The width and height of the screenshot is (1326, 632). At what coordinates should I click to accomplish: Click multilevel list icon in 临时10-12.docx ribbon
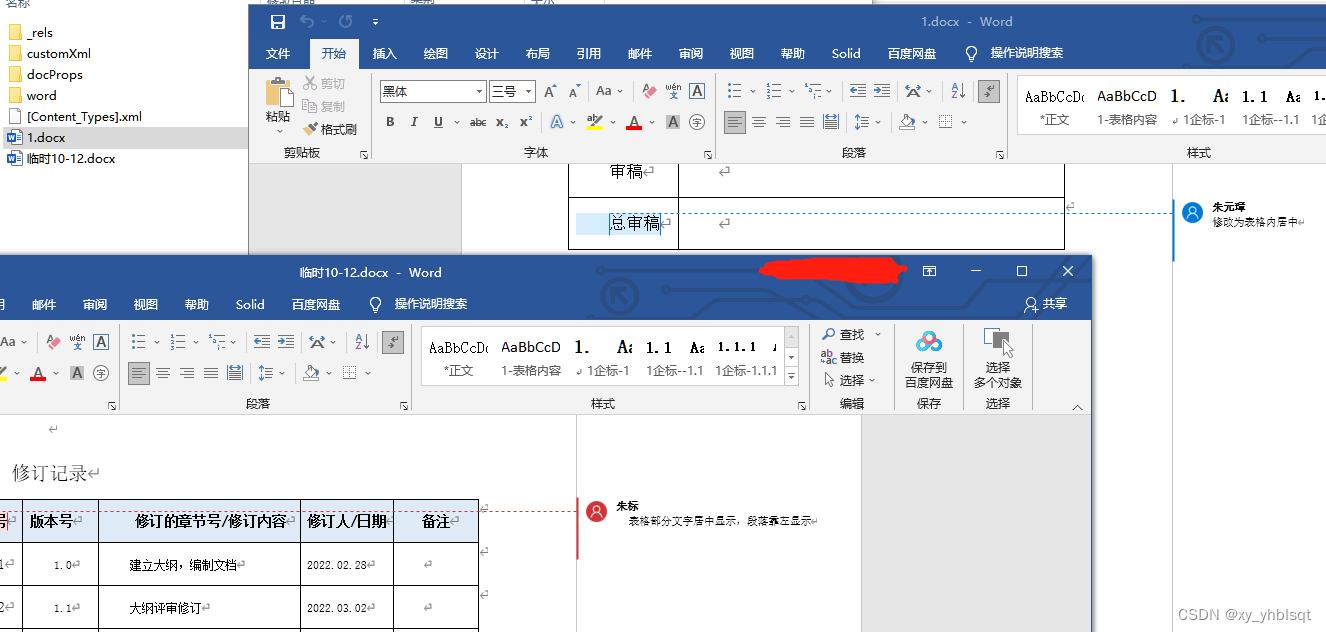(215, 342)
